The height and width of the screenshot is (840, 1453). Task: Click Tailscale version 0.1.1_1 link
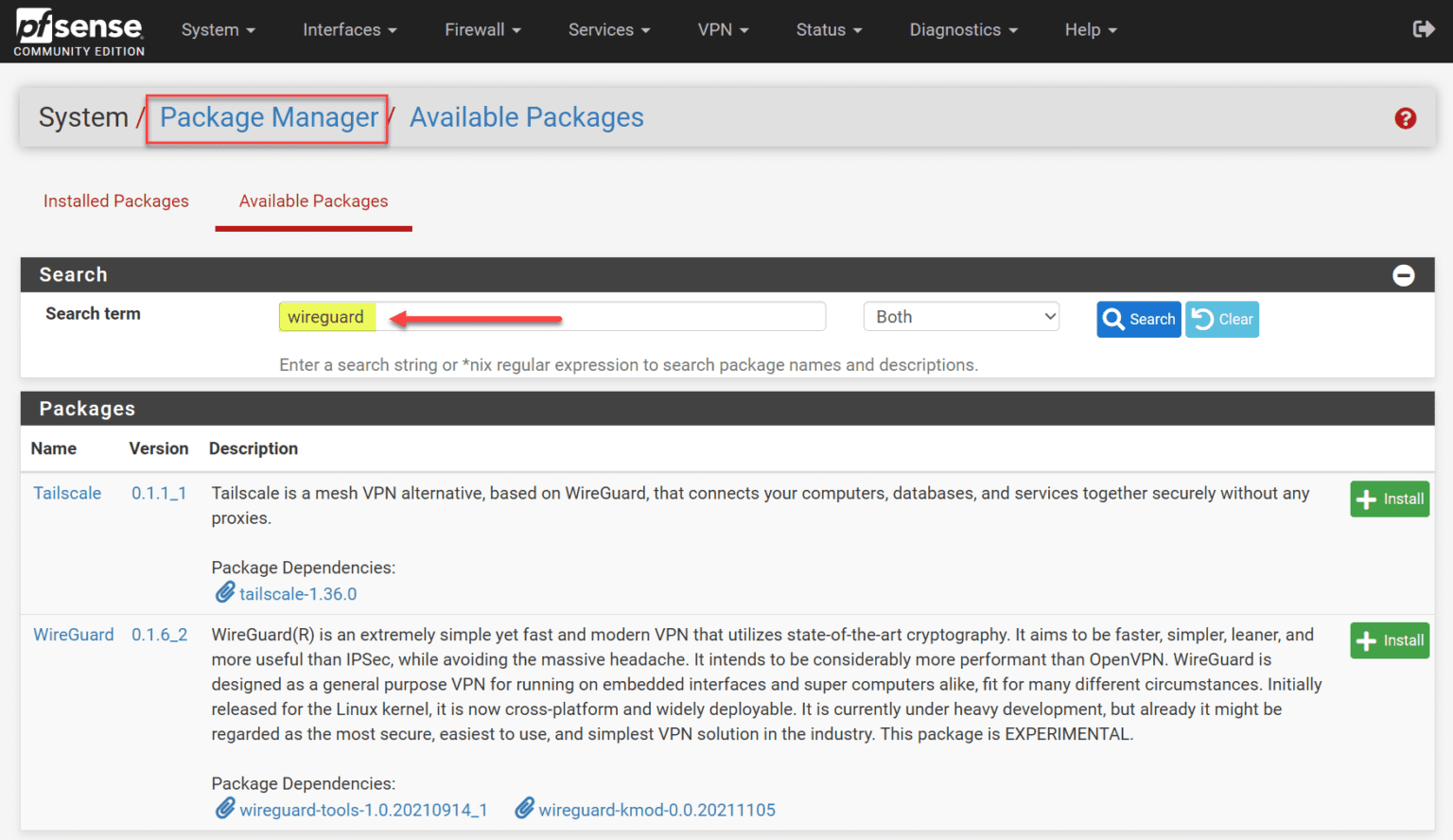point(159,493)
